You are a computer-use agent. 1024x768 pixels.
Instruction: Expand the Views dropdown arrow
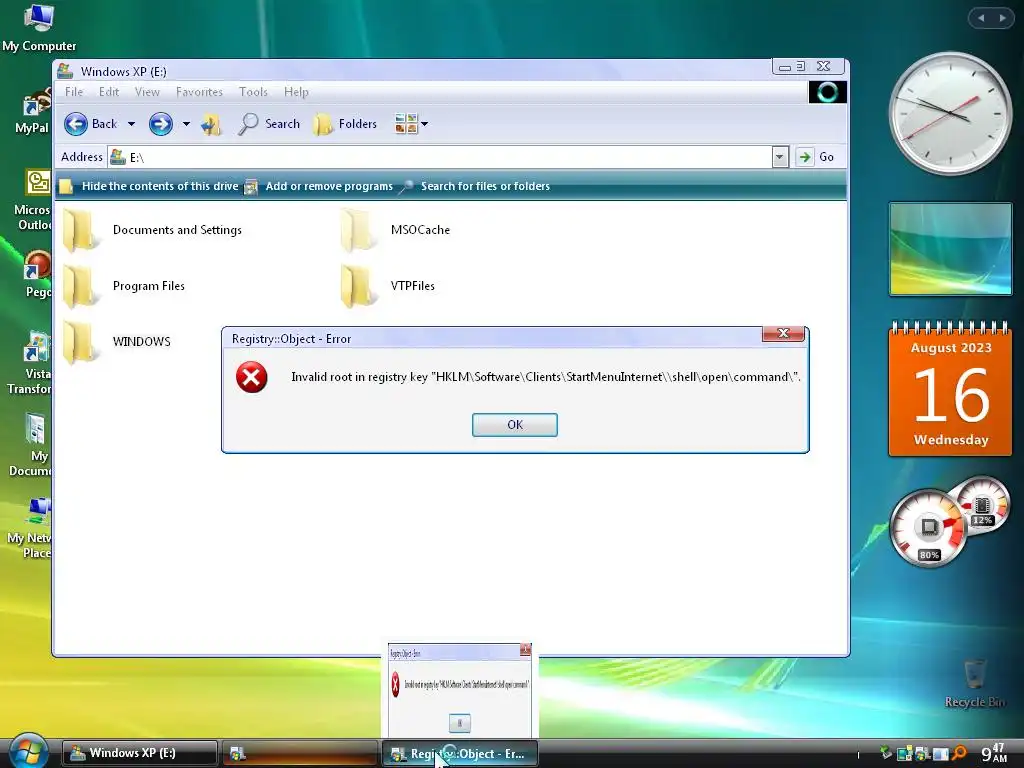[x=424, y=123]
